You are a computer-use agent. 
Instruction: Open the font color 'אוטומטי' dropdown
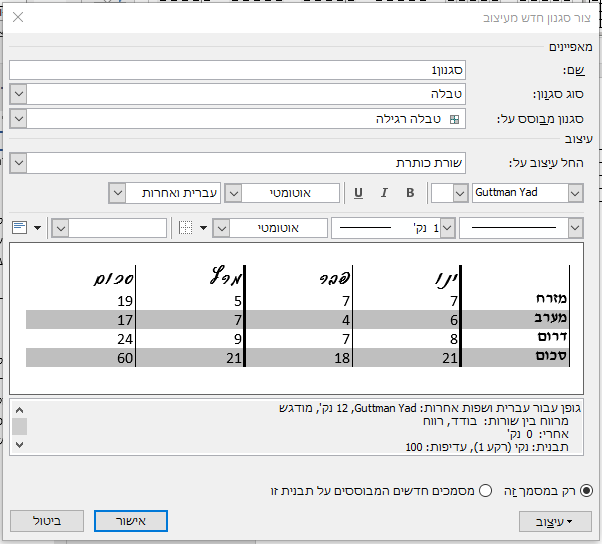tap(233, 193)
